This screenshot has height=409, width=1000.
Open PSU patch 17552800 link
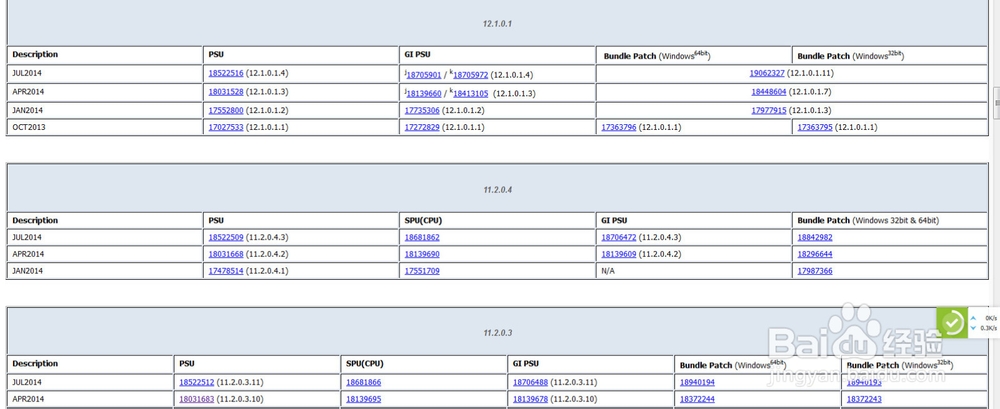[x=226, y=110]
